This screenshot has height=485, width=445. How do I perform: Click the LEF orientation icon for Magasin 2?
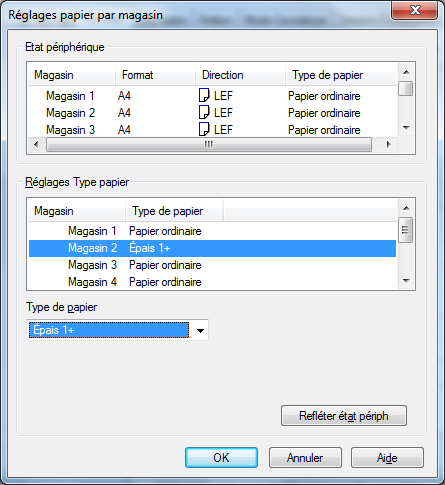tap(204, 112)
